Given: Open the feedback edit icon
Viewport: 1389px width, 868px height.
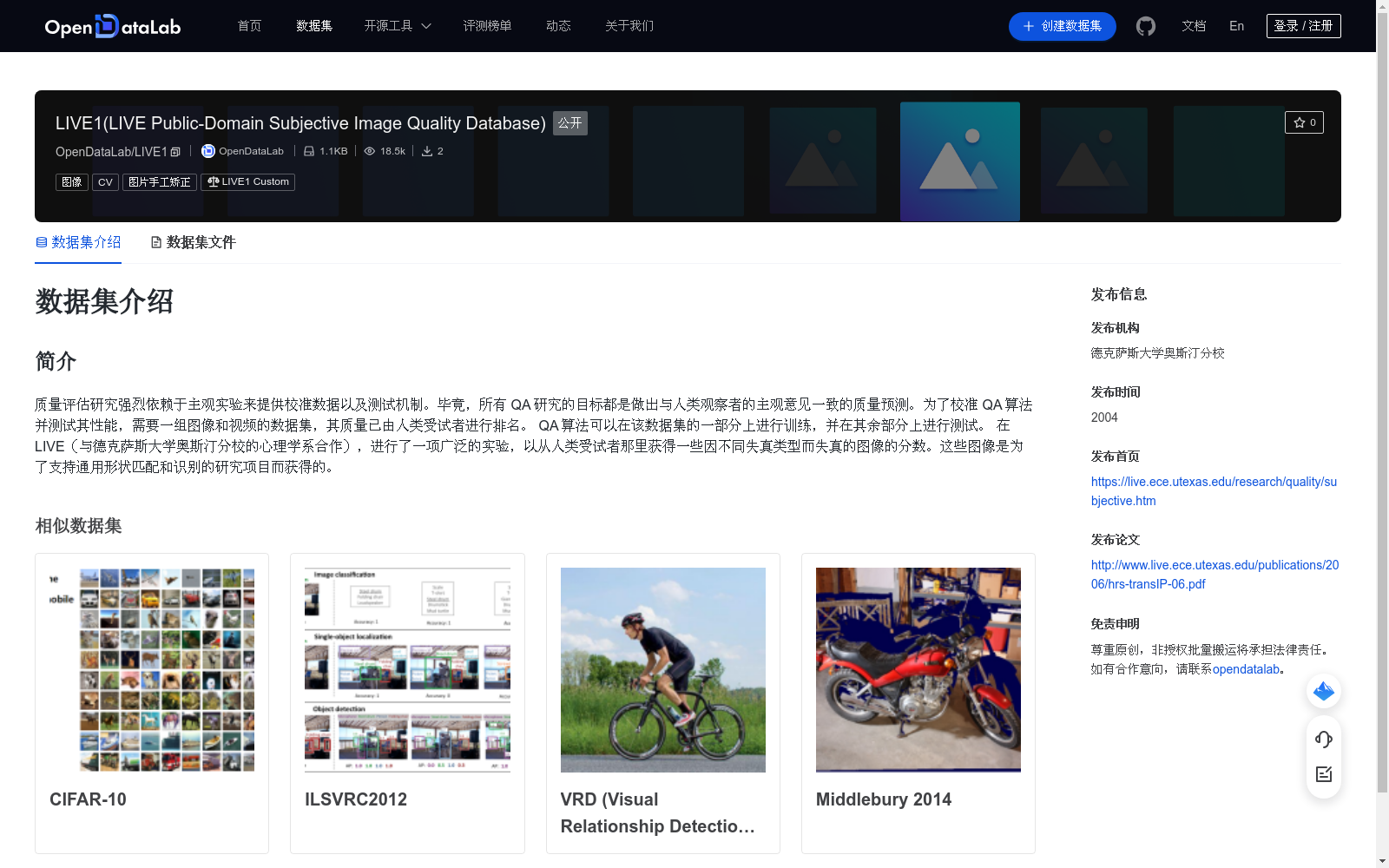Looking at the screenshot, I should (1324, 774).
